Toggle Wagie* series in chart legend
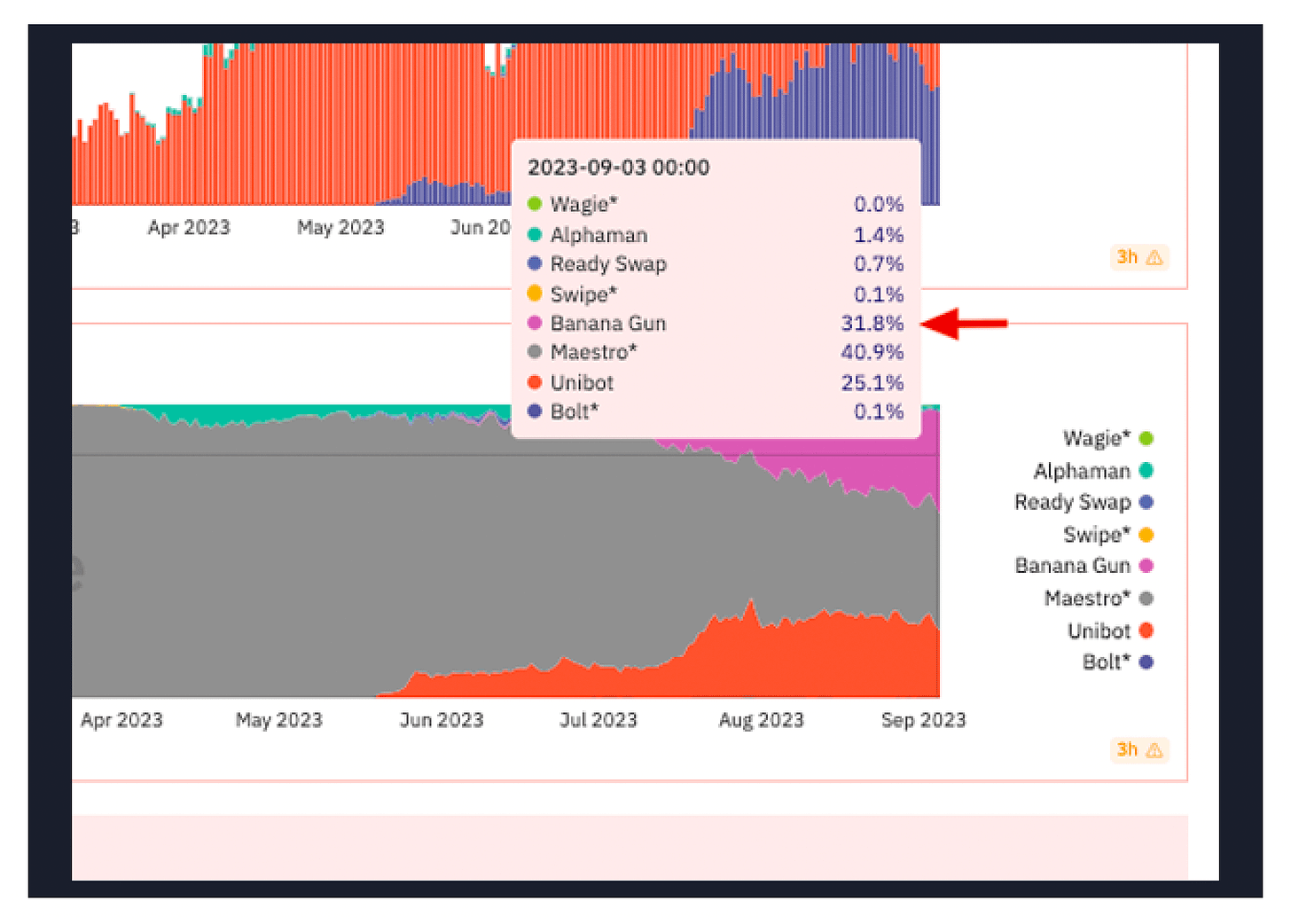Screen dimensions: 1291x924 [1107, 438]
